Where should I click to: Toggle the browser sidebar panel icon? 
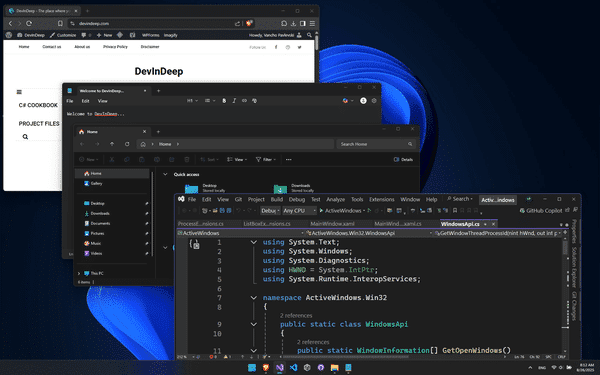click(303, 23)
